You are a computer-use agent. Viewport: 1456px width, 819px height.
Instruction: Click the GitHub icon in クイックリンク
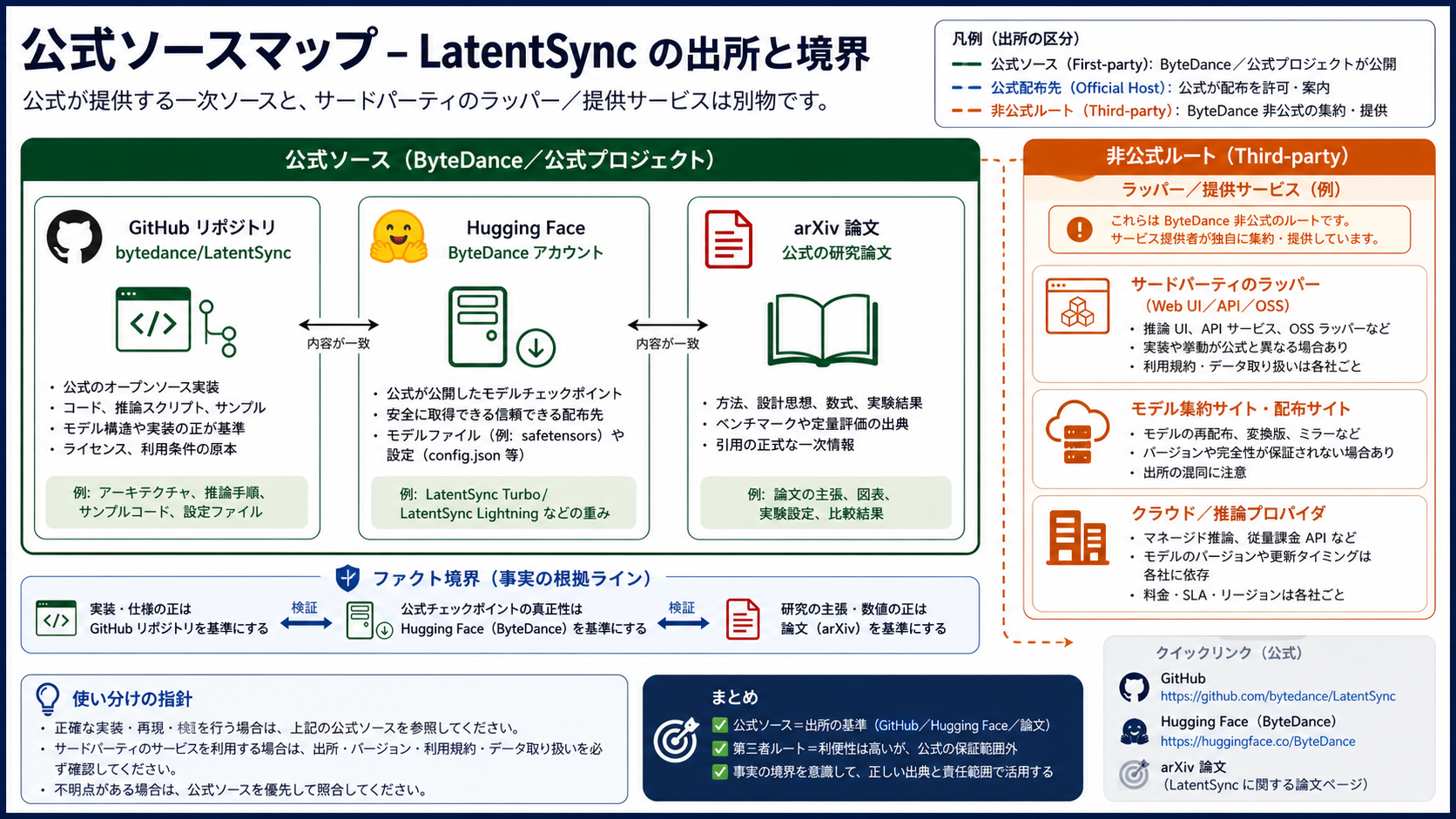click(1134, 688)
